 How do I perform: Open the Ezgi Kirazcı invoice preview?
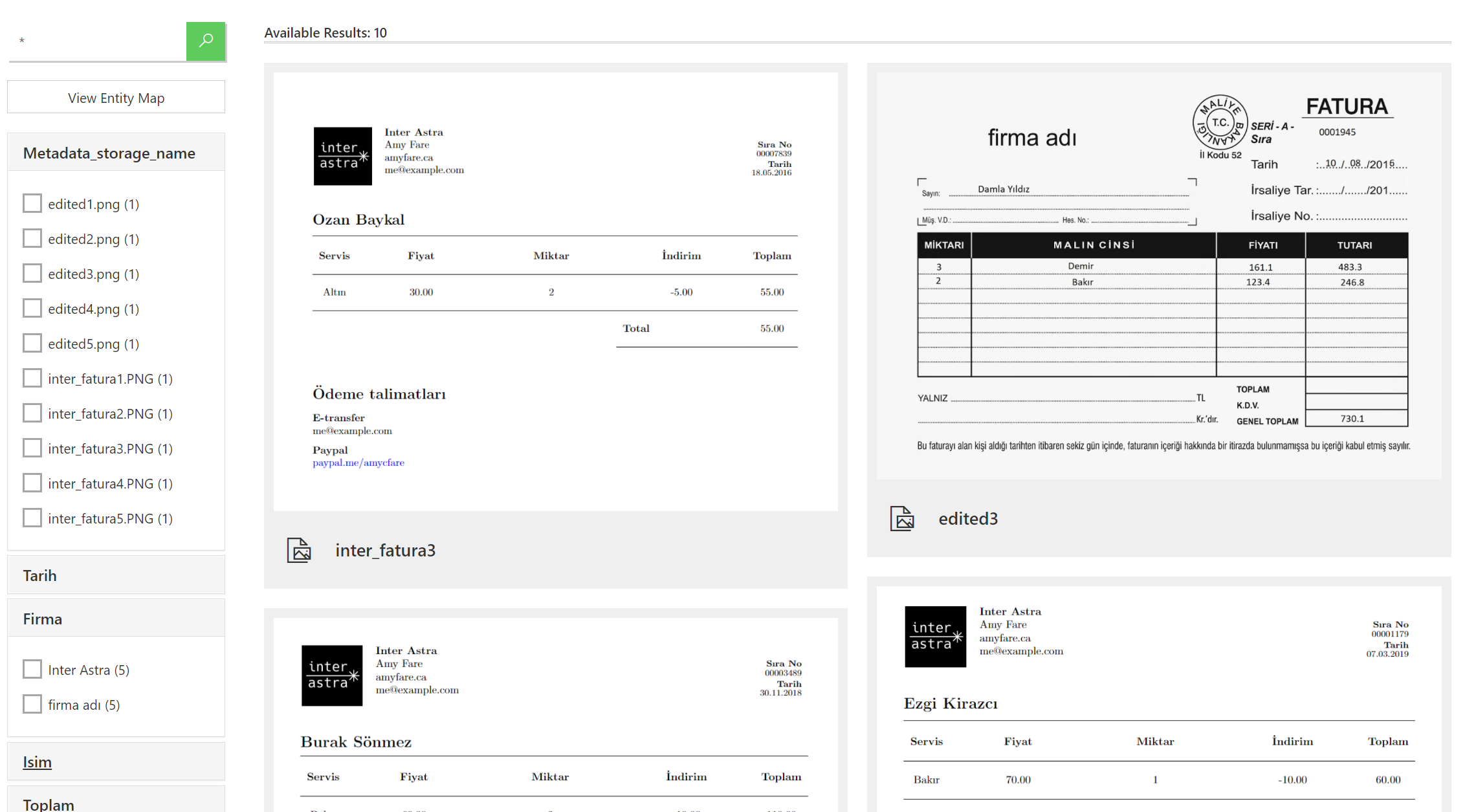[x=1158, y=699]
